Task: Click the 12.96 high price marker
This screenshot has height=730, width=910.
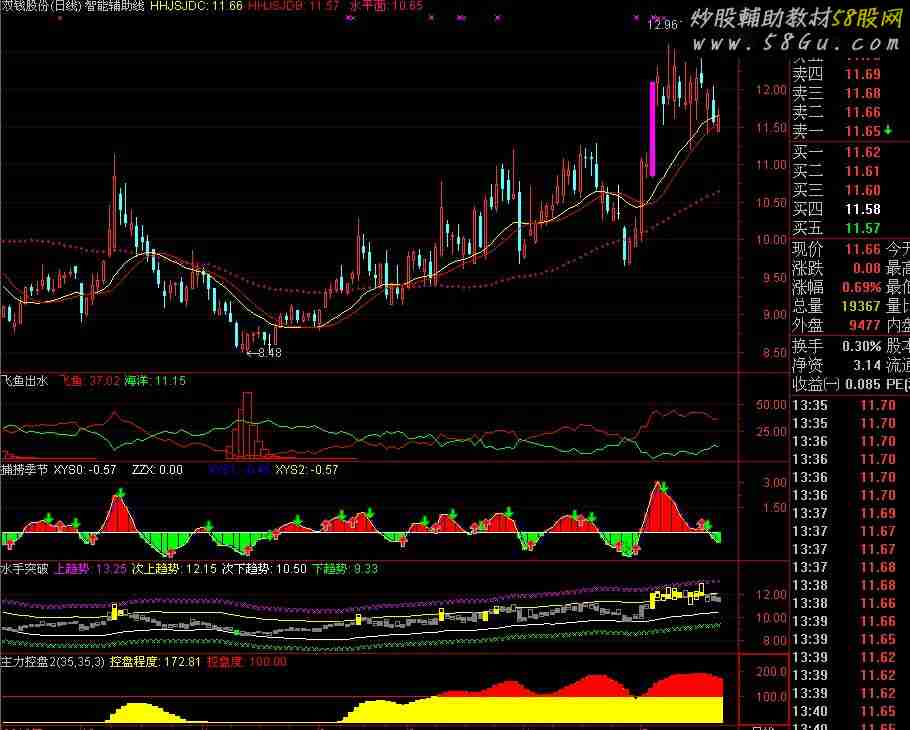Action: click(662, 25)
